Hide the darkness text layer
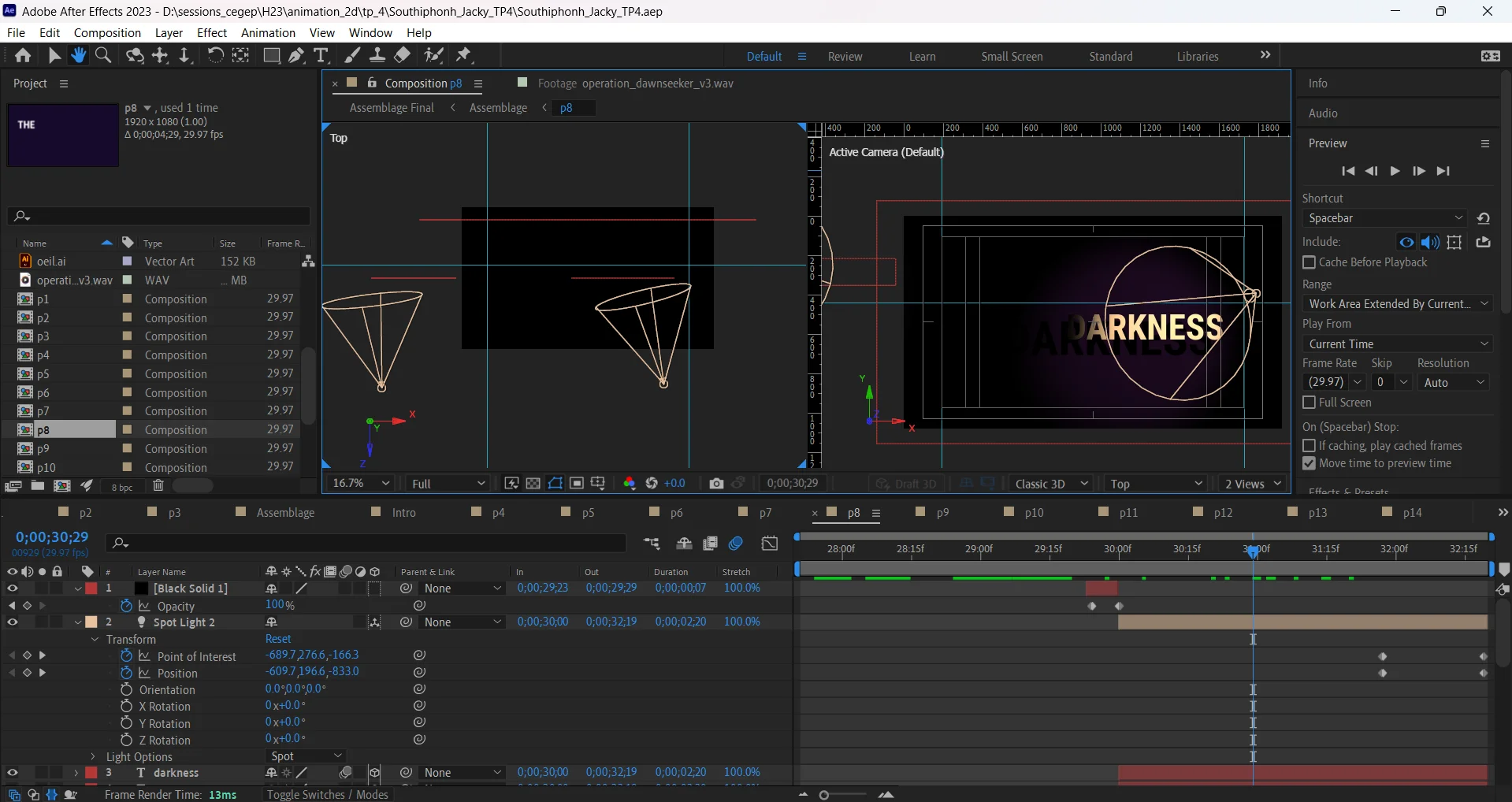Viewport: 1512px width, 802px height. pyautogui.click(x=12, y=773)
